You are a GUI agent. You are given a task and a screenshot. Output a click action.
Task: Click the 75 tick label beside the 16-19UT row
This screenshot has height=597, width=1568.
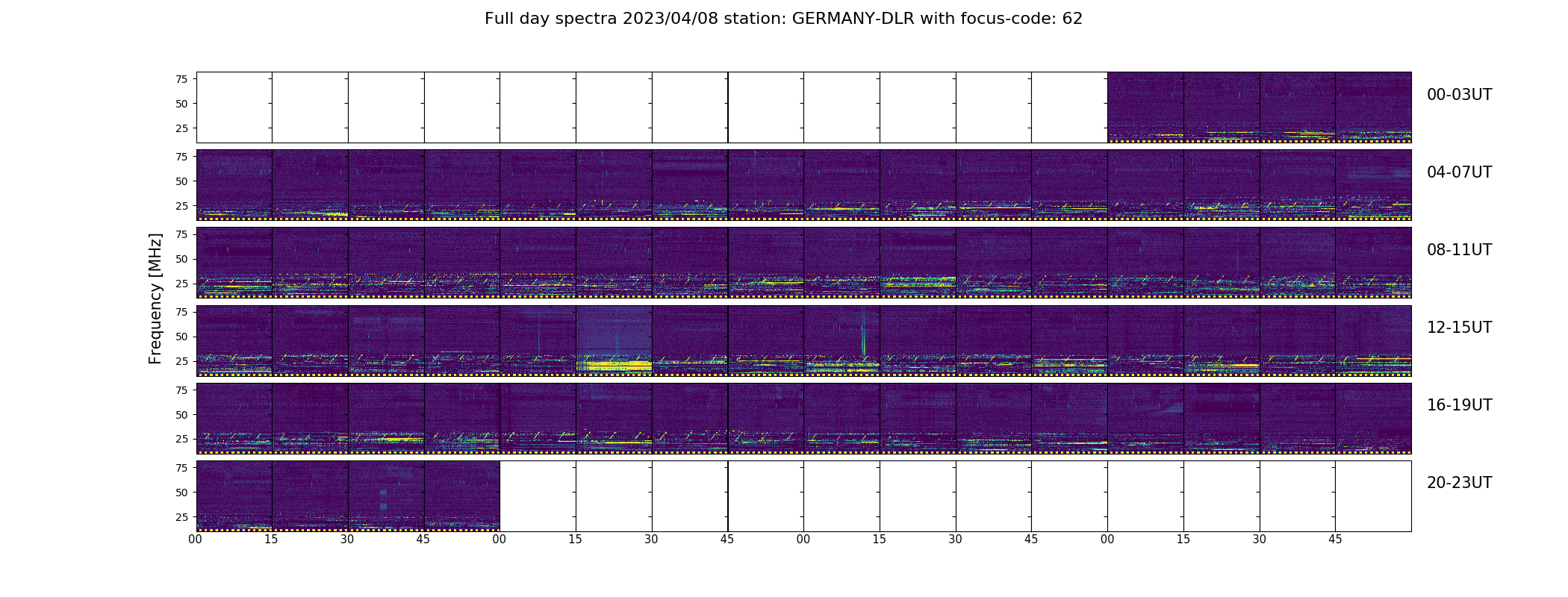181,390
